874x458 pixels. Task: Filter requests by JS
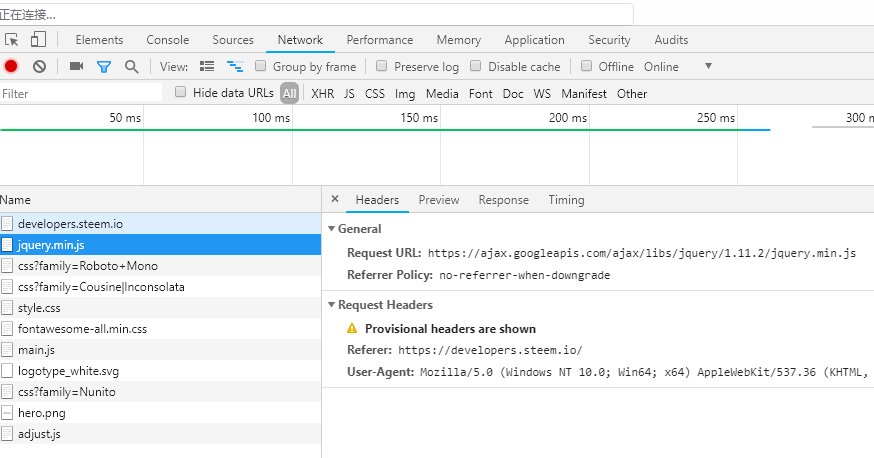[349, 94]
